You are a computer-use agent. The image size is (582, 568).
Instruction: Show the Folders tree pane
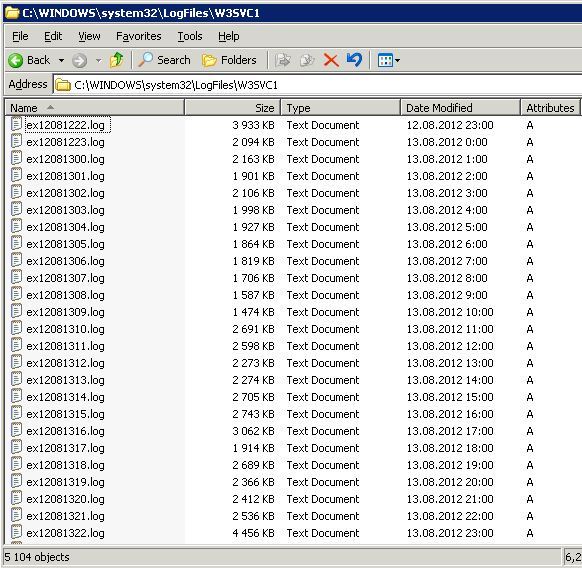click(229, 60)
